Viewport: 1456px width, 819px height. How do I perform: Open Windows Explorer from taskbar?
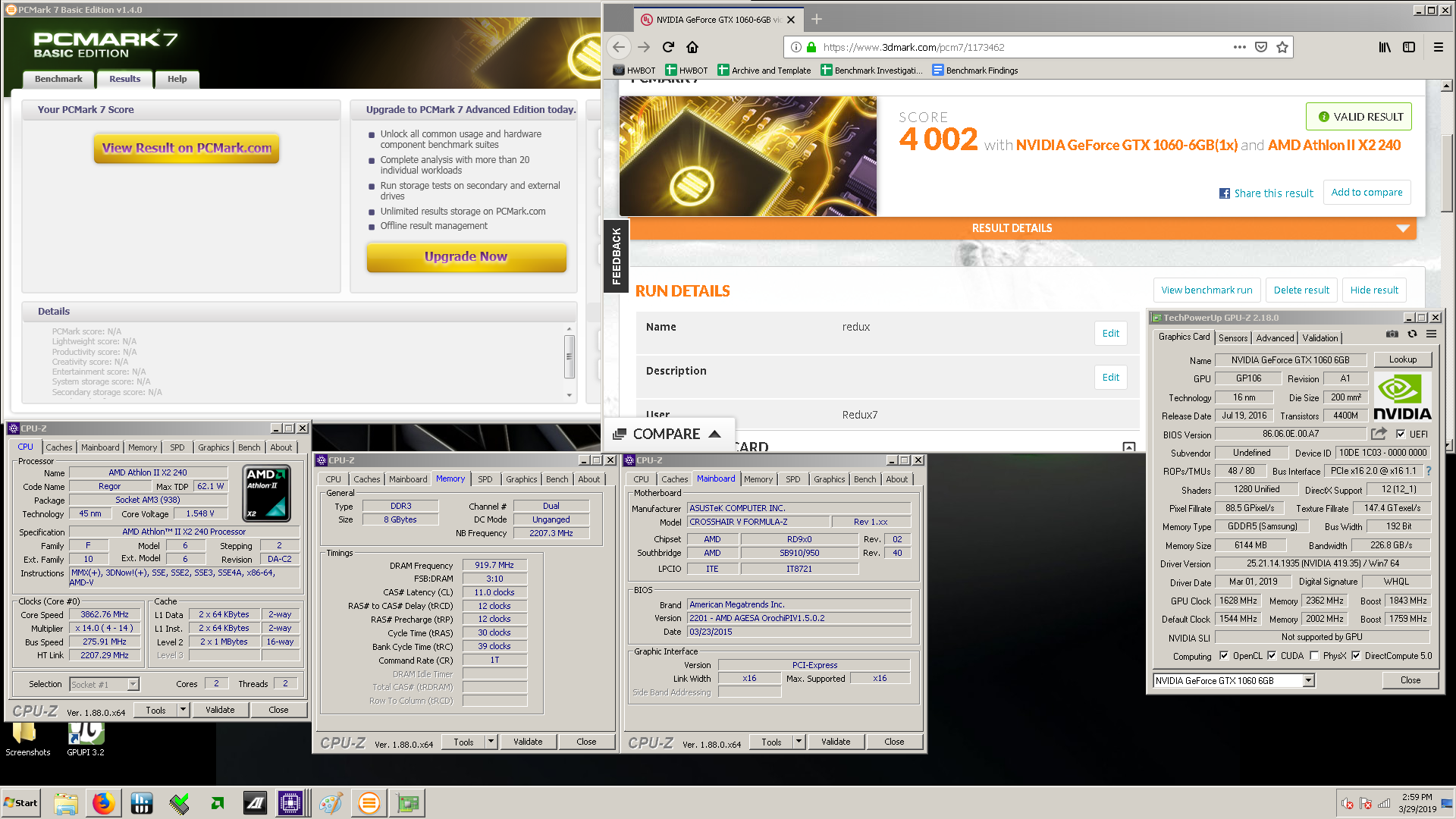click(x=66, y=803)
